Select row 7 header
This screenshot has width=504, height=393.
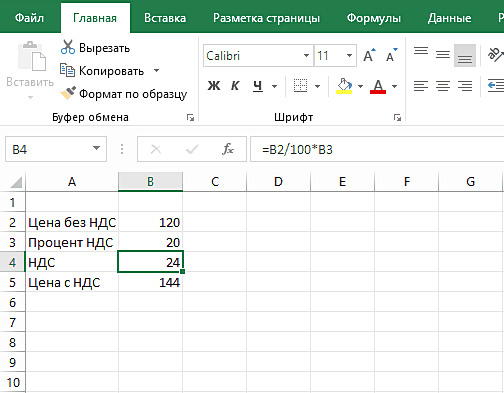(x=12, y=322)
